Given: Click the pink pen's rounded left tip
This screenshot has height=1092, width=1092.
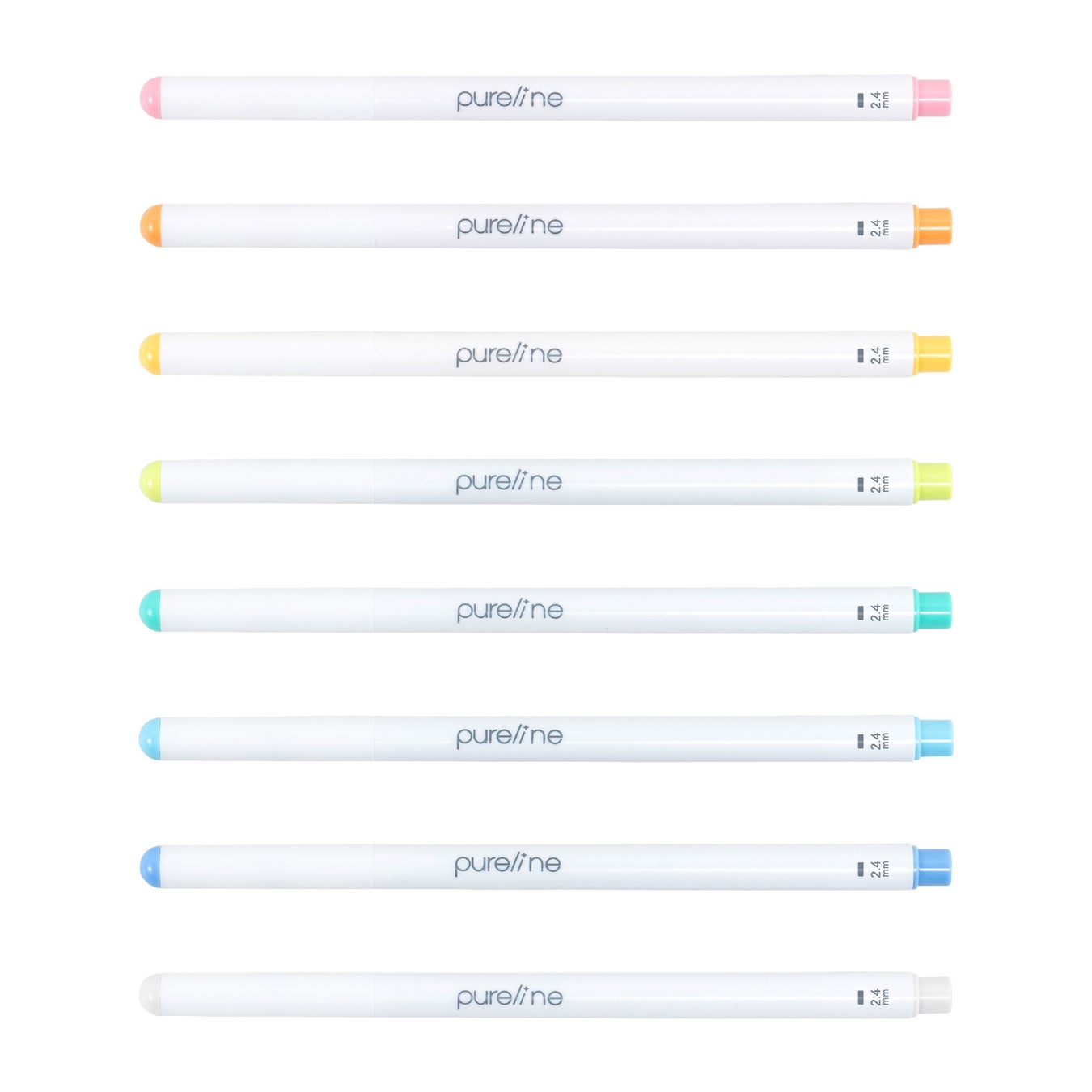Looking at the screenshot, I should [x=151, y=98].
